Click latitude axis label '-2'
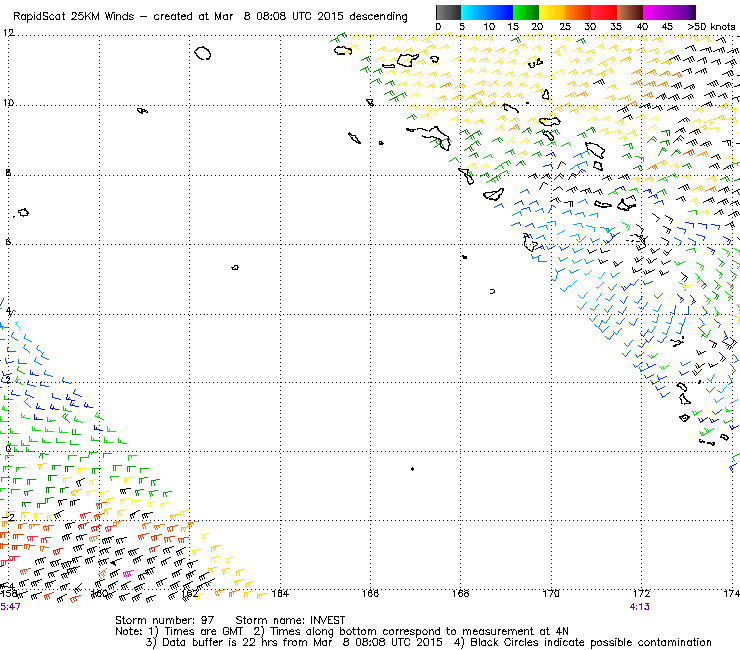Image resolution: width=740 pixels, height=650 pixels. (x=8, y=517)
